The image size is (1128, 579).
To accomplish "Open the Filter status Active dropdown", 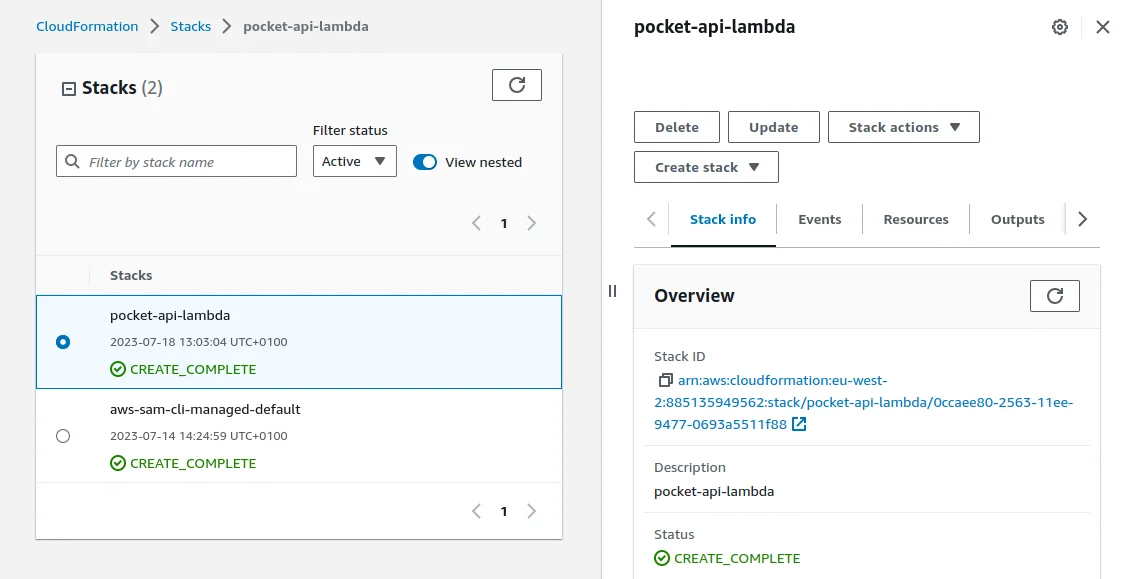I will (x=354, y=162).
